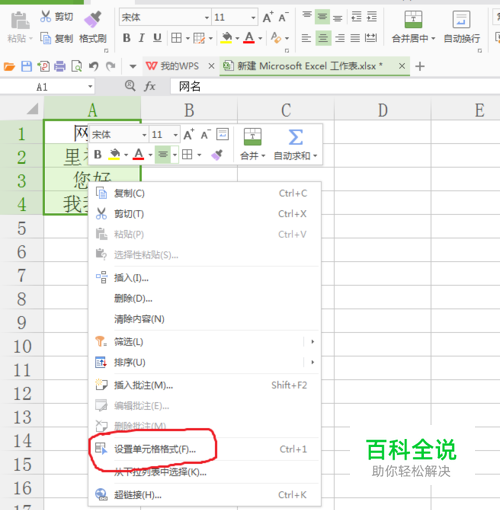
Task: Select row 5 header
Action: point(22,228)
